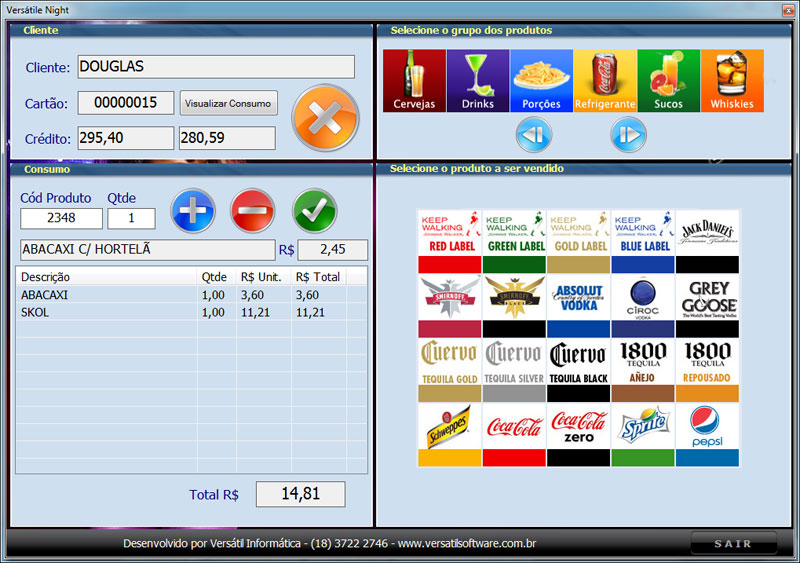Select Johnnie Walker Gold Label product

[578, 241]
